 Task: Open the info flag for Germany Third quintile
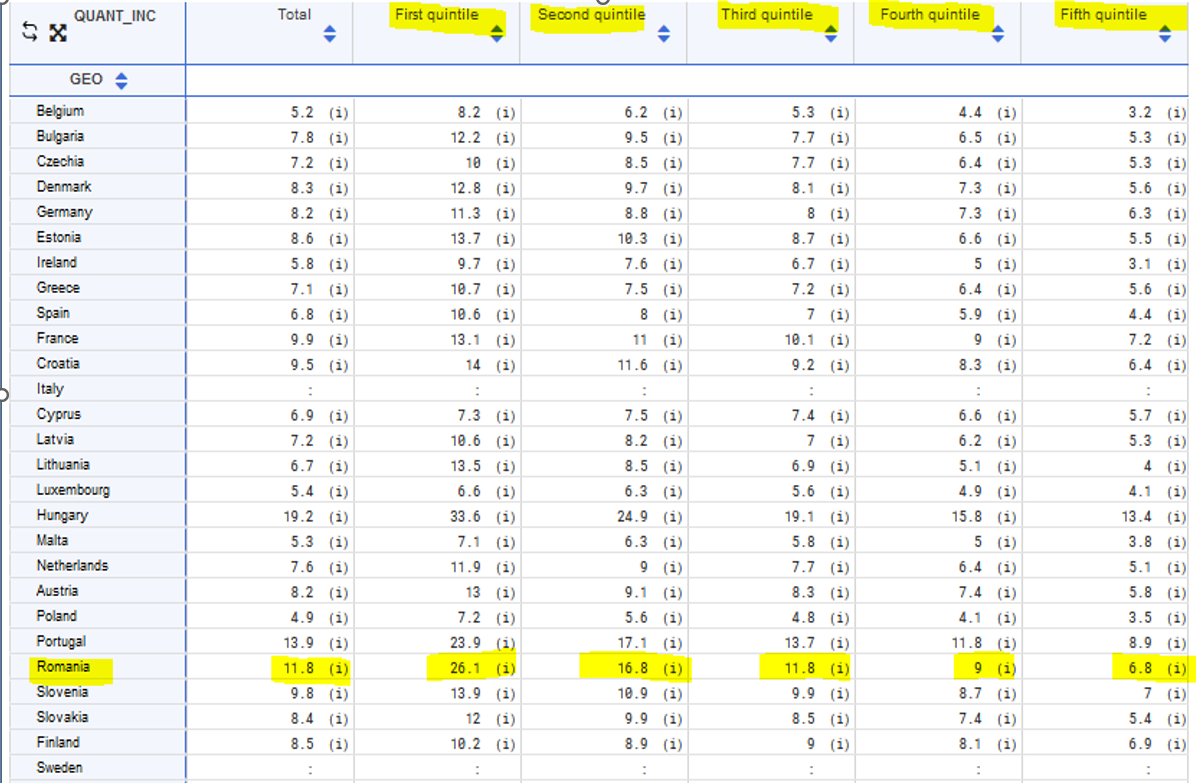[840, 213]
